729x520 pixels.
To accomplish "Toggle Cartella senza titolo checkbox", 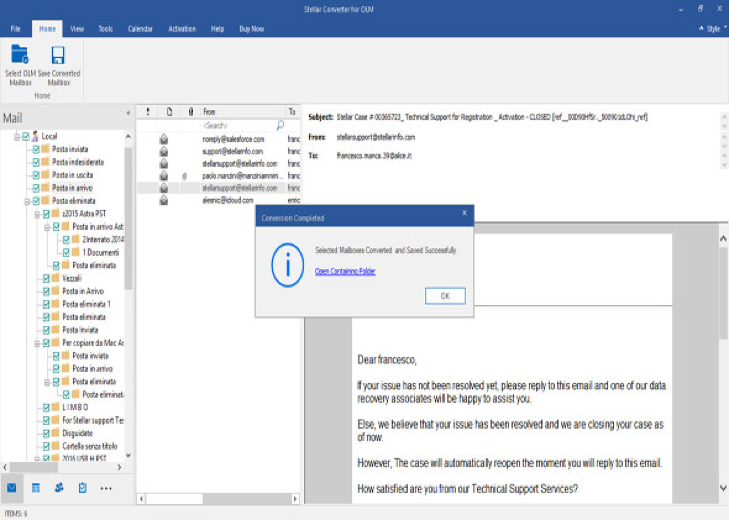I will coord(46,446).
